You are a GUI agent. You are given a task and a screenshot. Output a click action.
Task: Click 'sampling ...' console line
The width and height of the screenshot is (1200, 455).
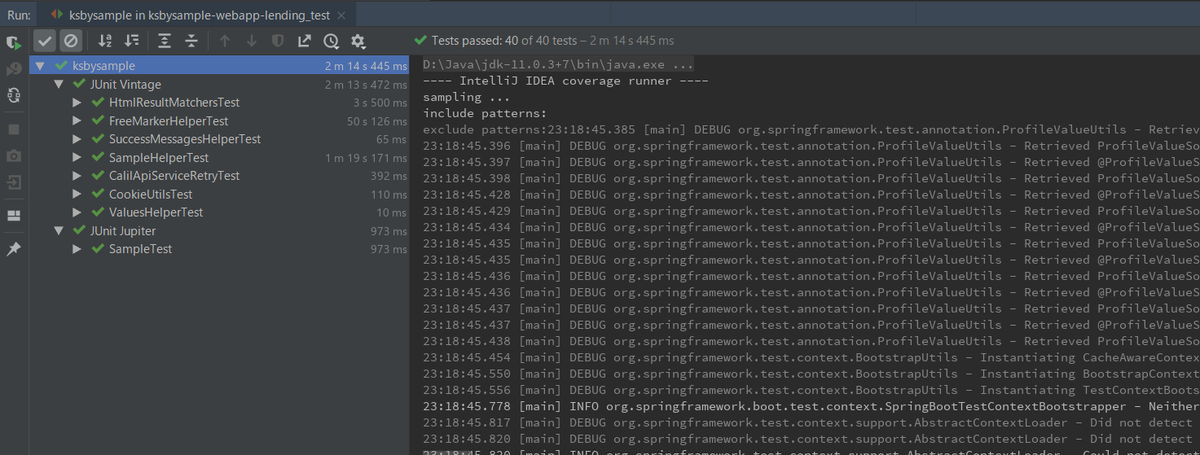467,97
